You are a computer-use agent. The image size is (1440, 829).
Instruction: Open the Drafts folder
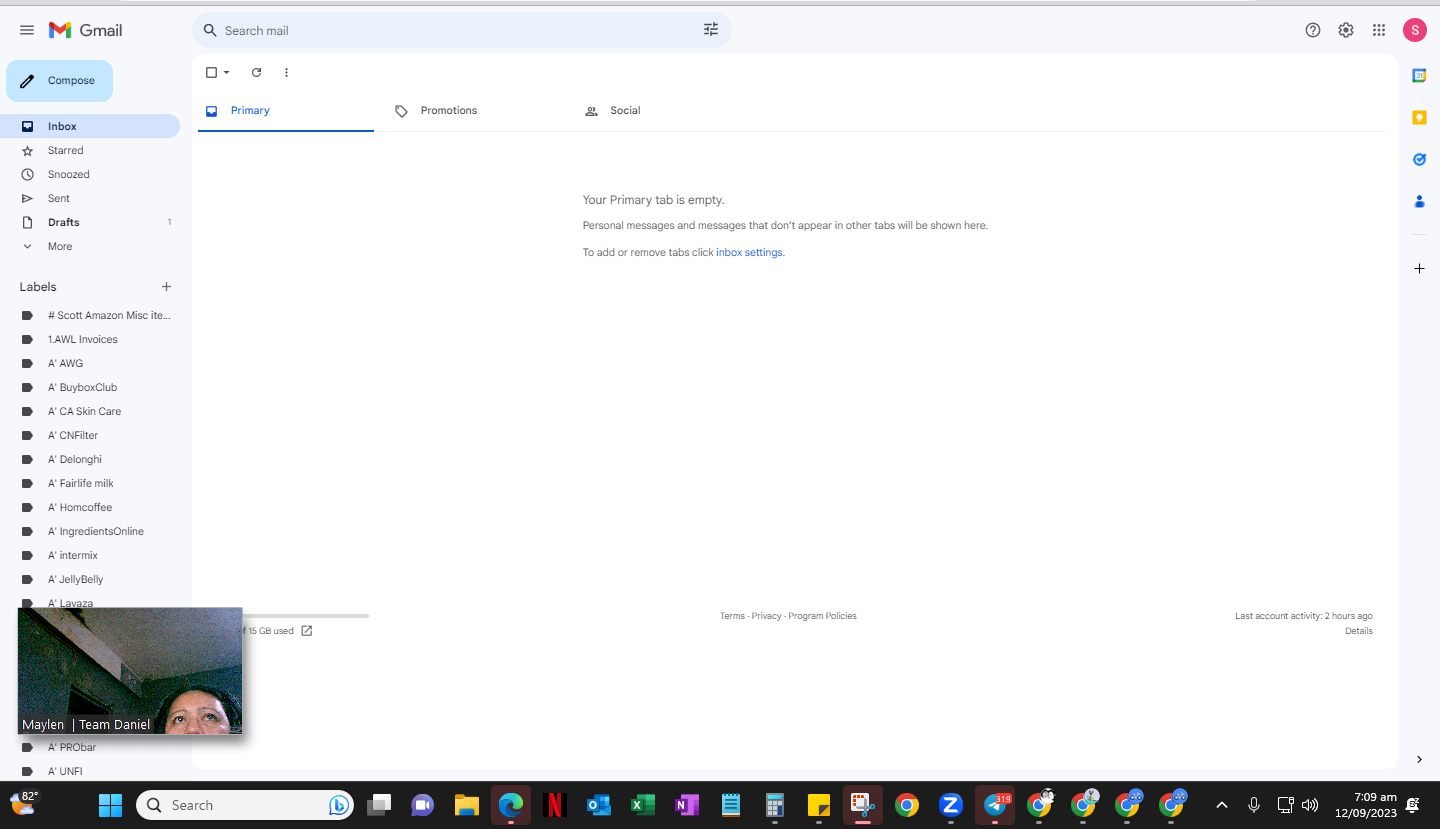click(90, 222)
